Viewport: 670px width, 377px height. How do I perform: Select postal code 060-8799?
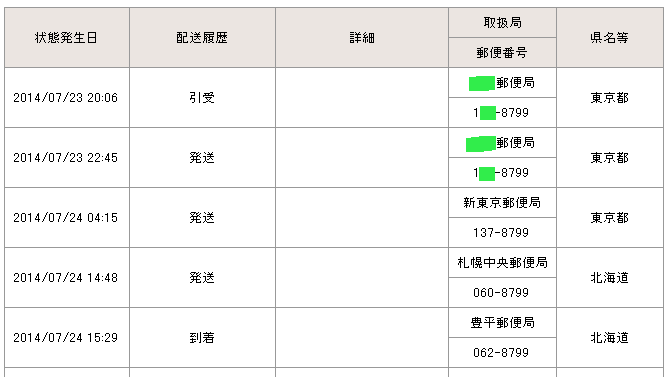point(501,292)
